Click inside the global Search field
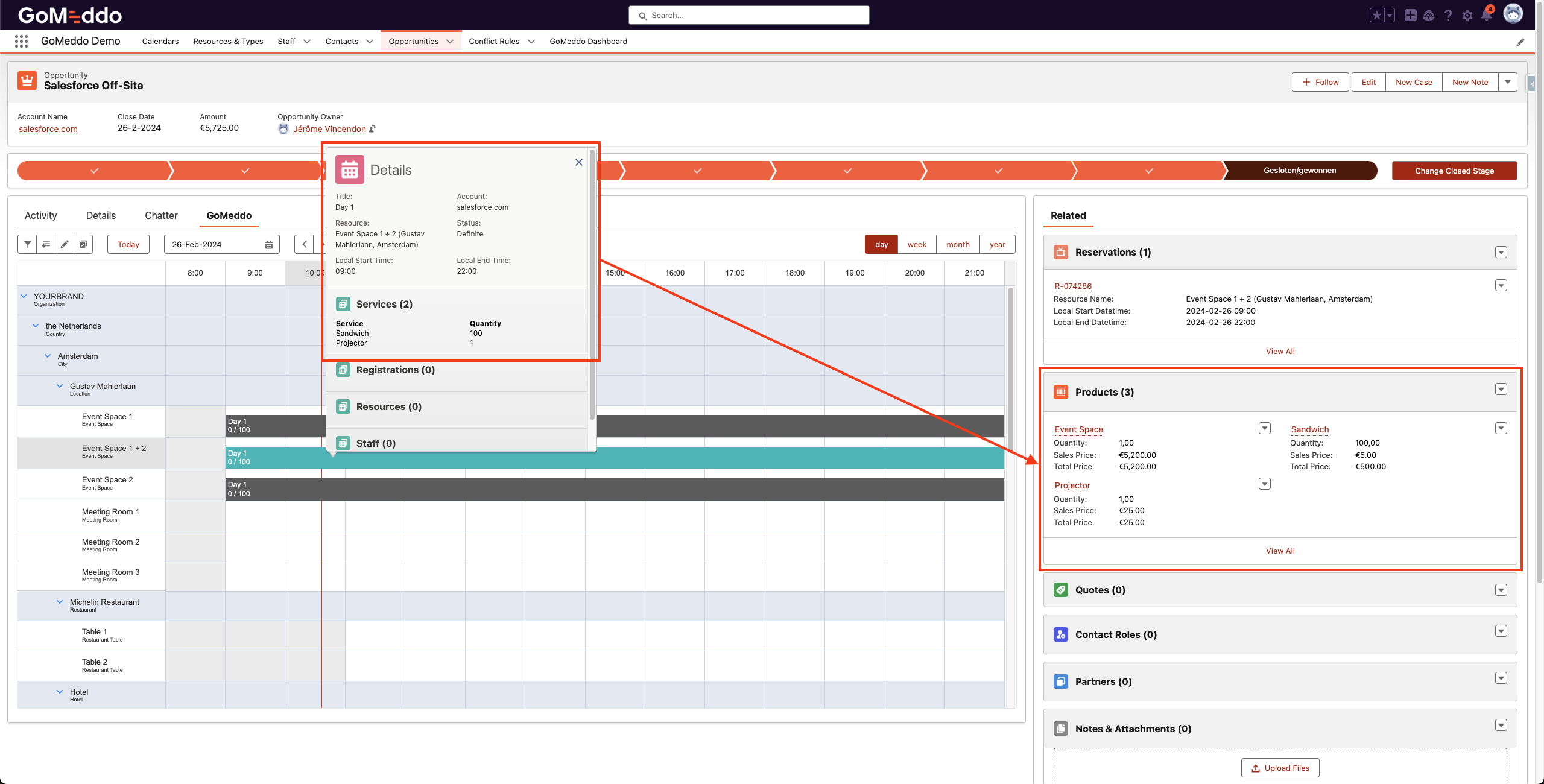This screenshot has height=784, width=1544. click(x=748, y=15)
